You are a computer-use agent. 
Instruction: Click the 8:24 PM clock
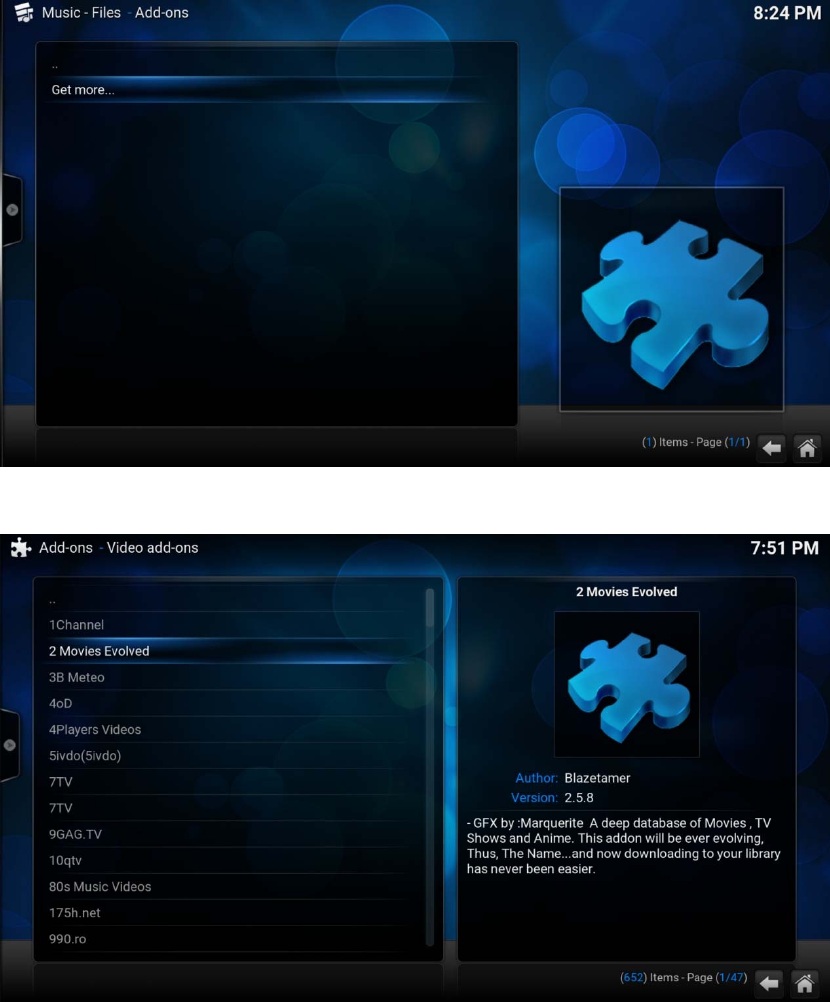tap(787, 13)
